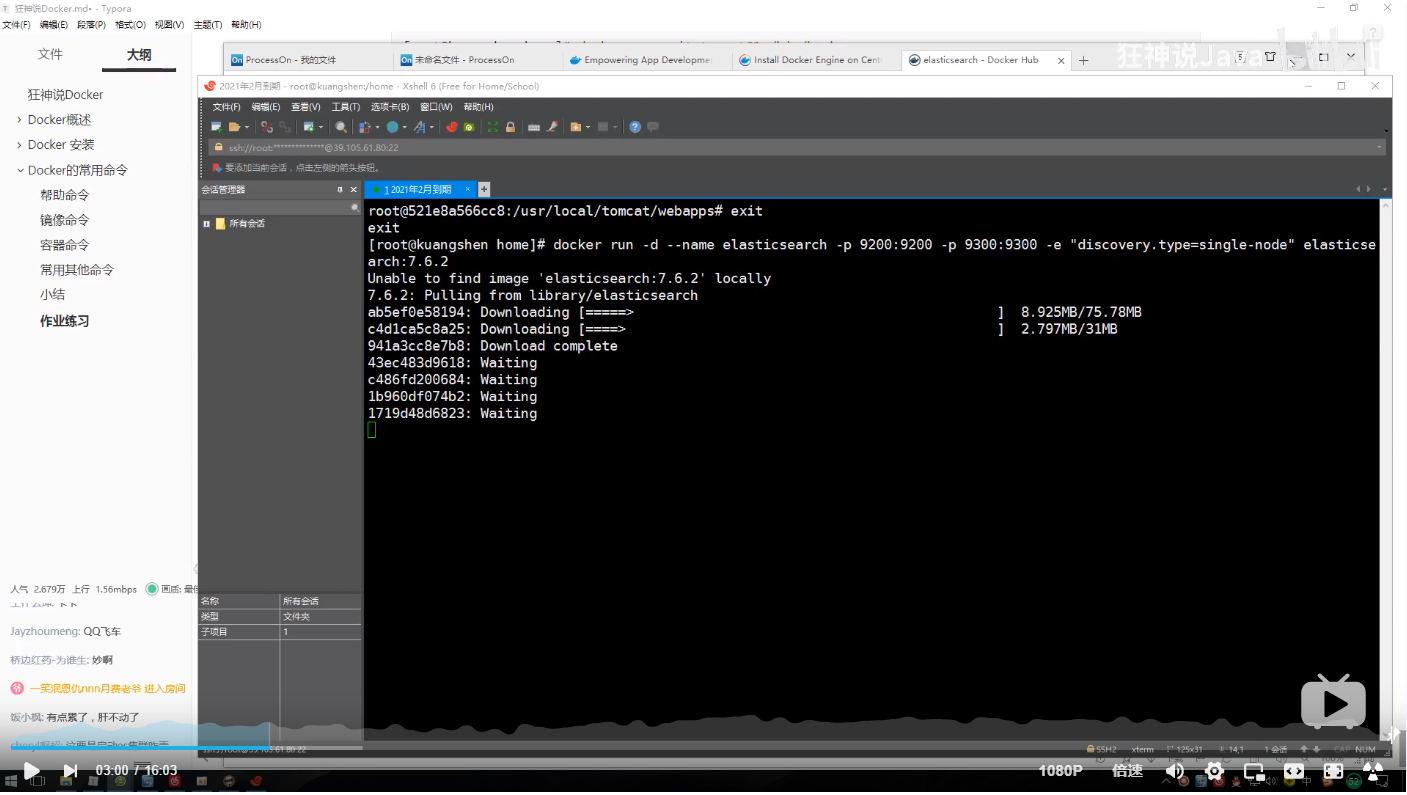Play the video with bottom-left play button
This screenshot has width=1407, height=795.
tap(31, 771)
